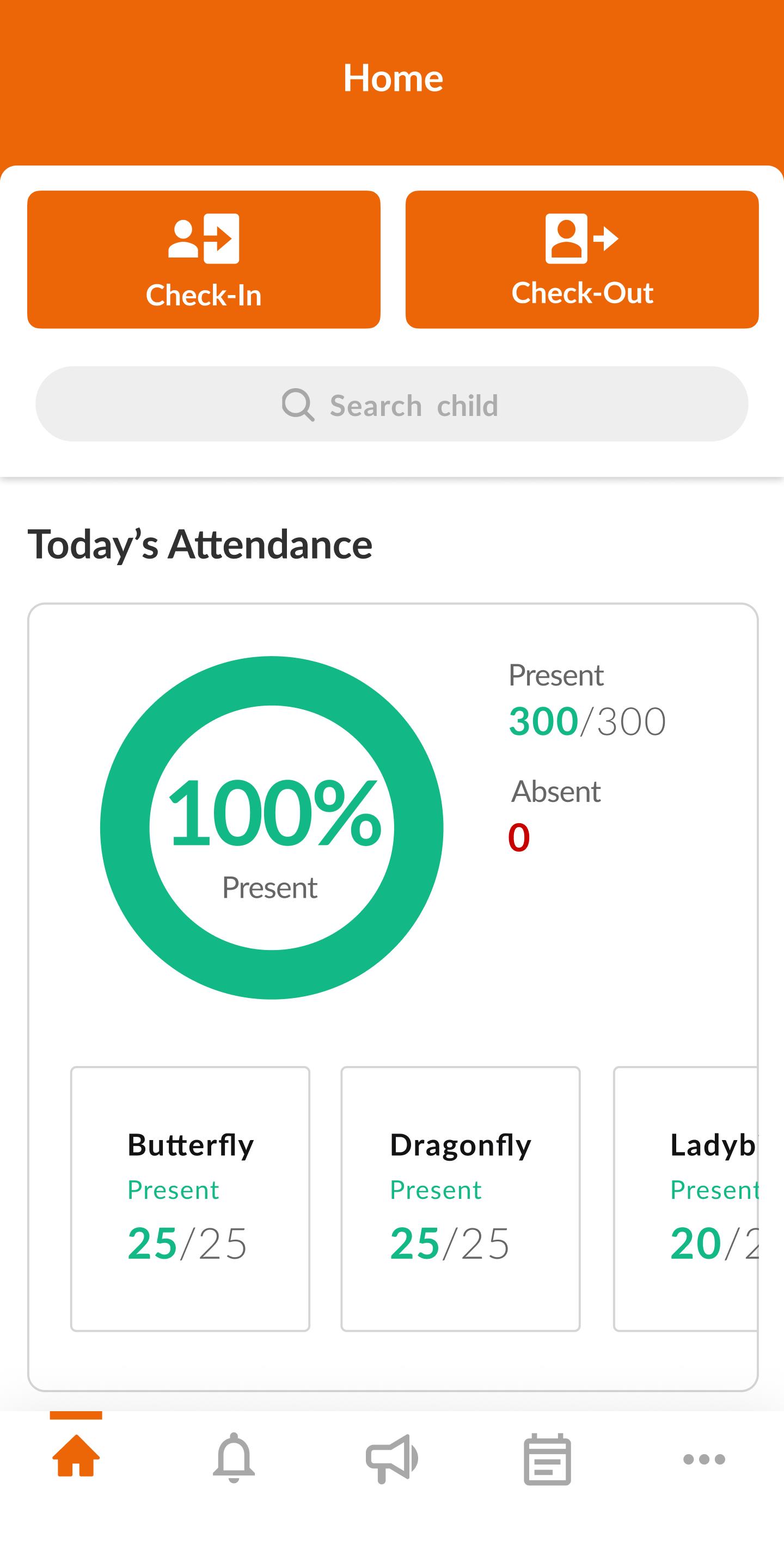Open the Dragonfly class card

[460, 1198]
